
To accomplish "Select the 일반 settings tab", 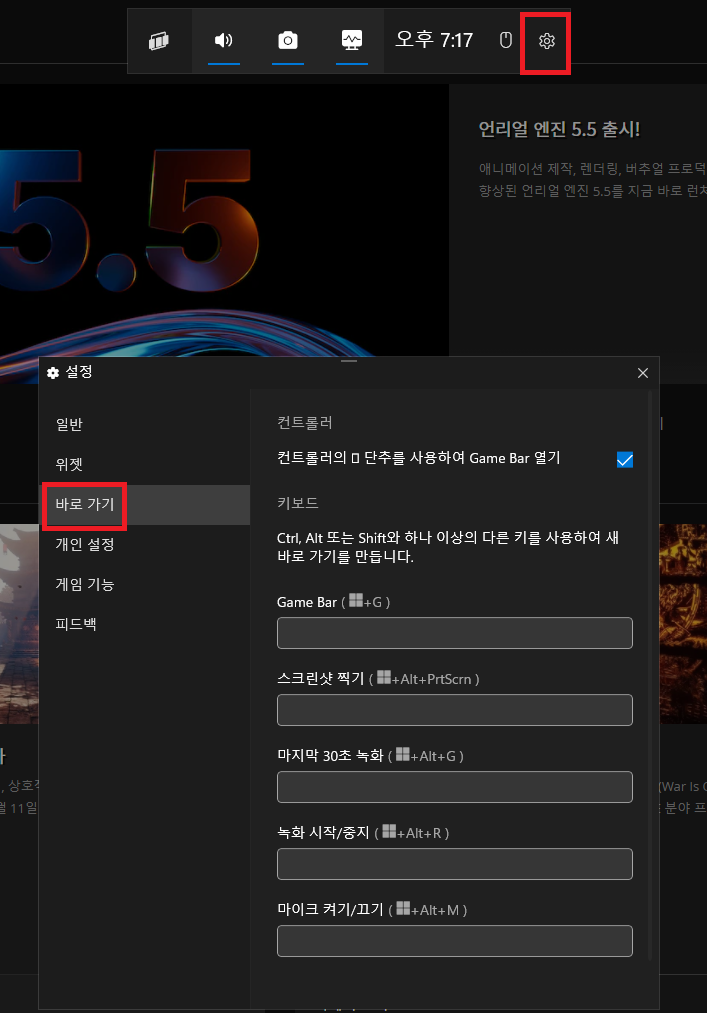I will (x=145, y=424).
